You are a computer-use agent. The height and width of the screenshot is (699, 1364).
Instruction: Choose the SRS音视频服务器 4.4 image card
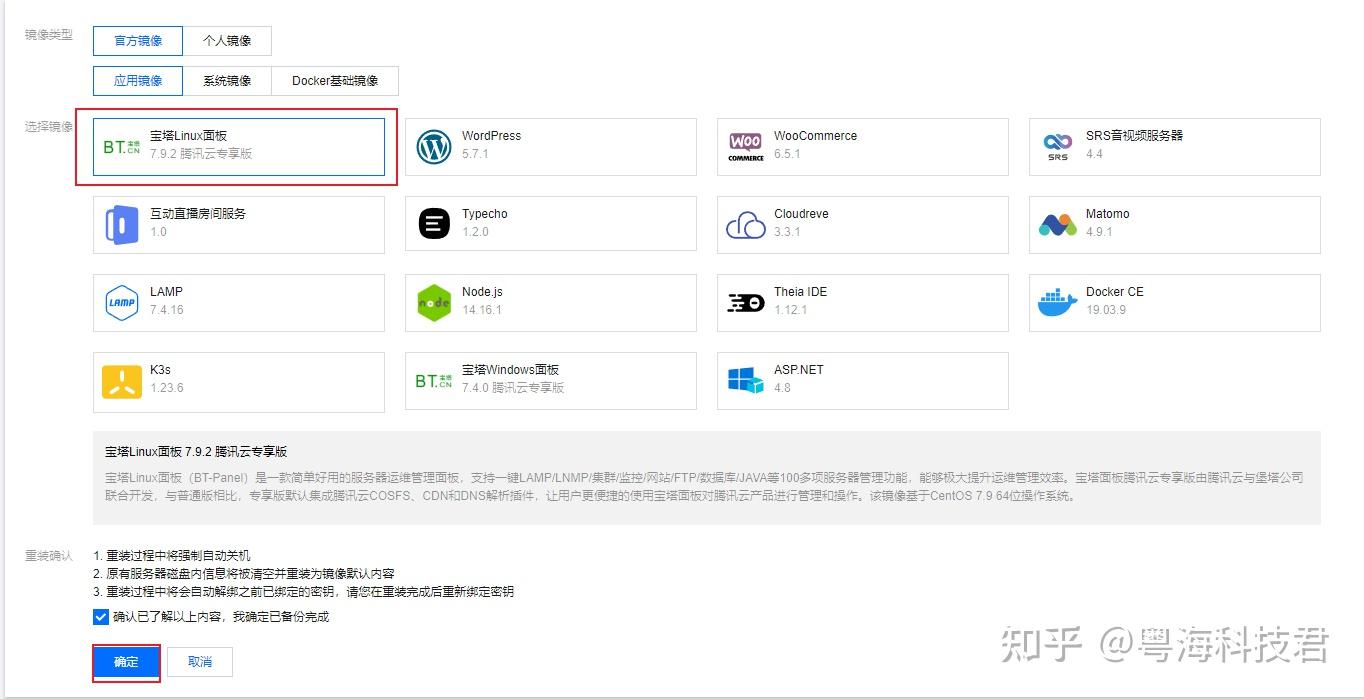click(1175, 147)
